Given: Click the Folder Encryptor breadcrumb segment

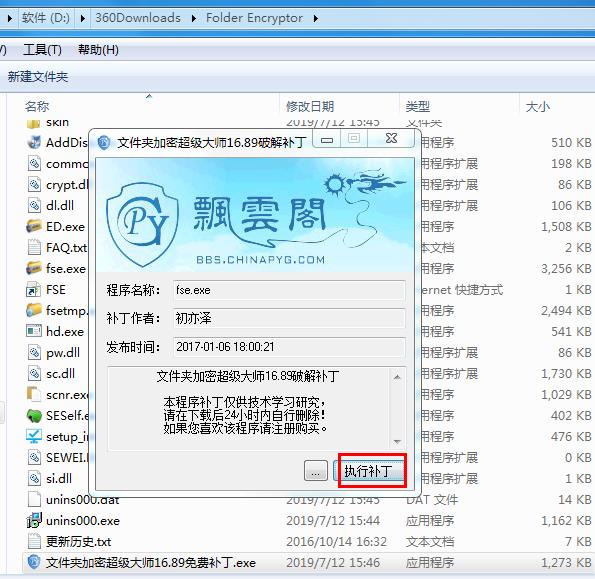Looking at the screenshot, I should click(x=254, y=18).
